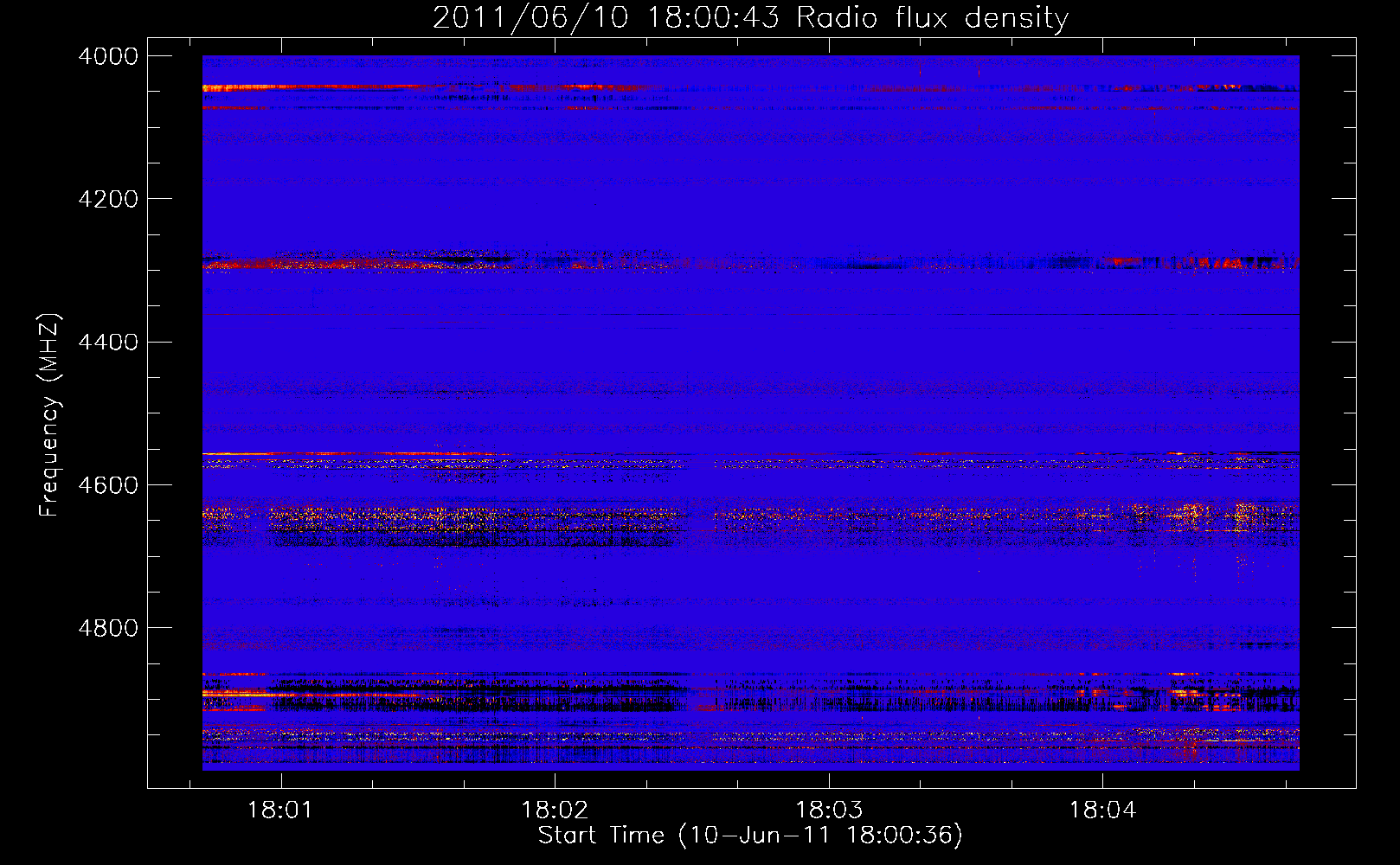Click the 4800 frequency axis label

pos(108,628)
